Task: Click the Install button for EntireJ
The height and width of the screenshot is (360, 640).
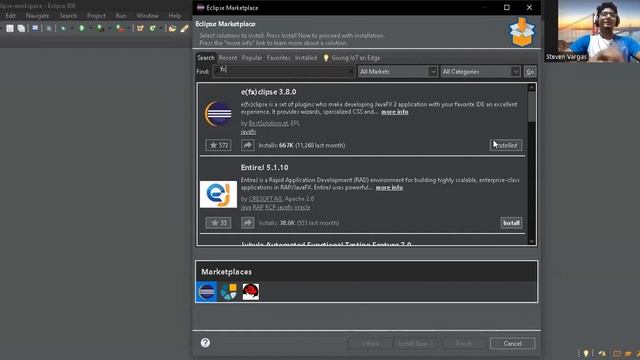Action: pyautogui.click(x=511, y=223)
